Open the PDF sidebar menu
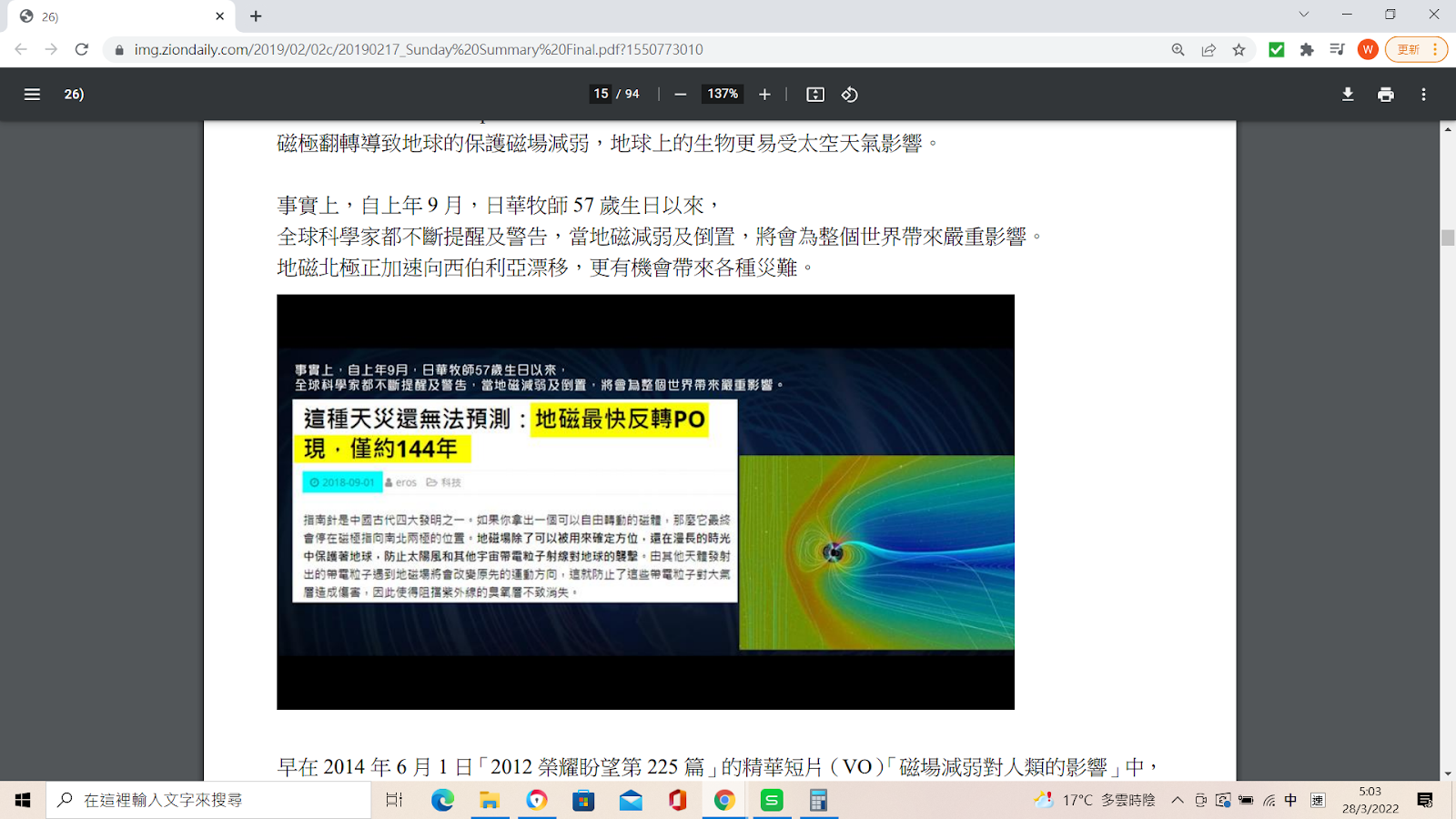Viewport: 1456px width, 819px height. pos(32,94)
